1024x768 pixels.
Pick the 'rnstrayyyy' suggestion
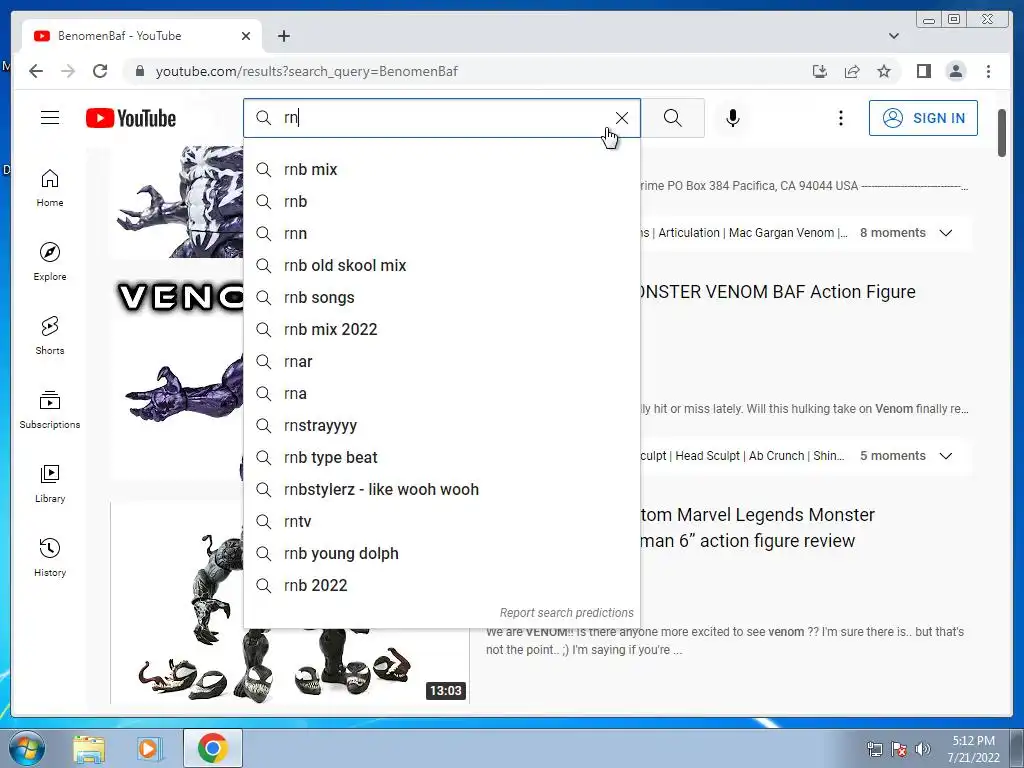[x=441, y=425]
